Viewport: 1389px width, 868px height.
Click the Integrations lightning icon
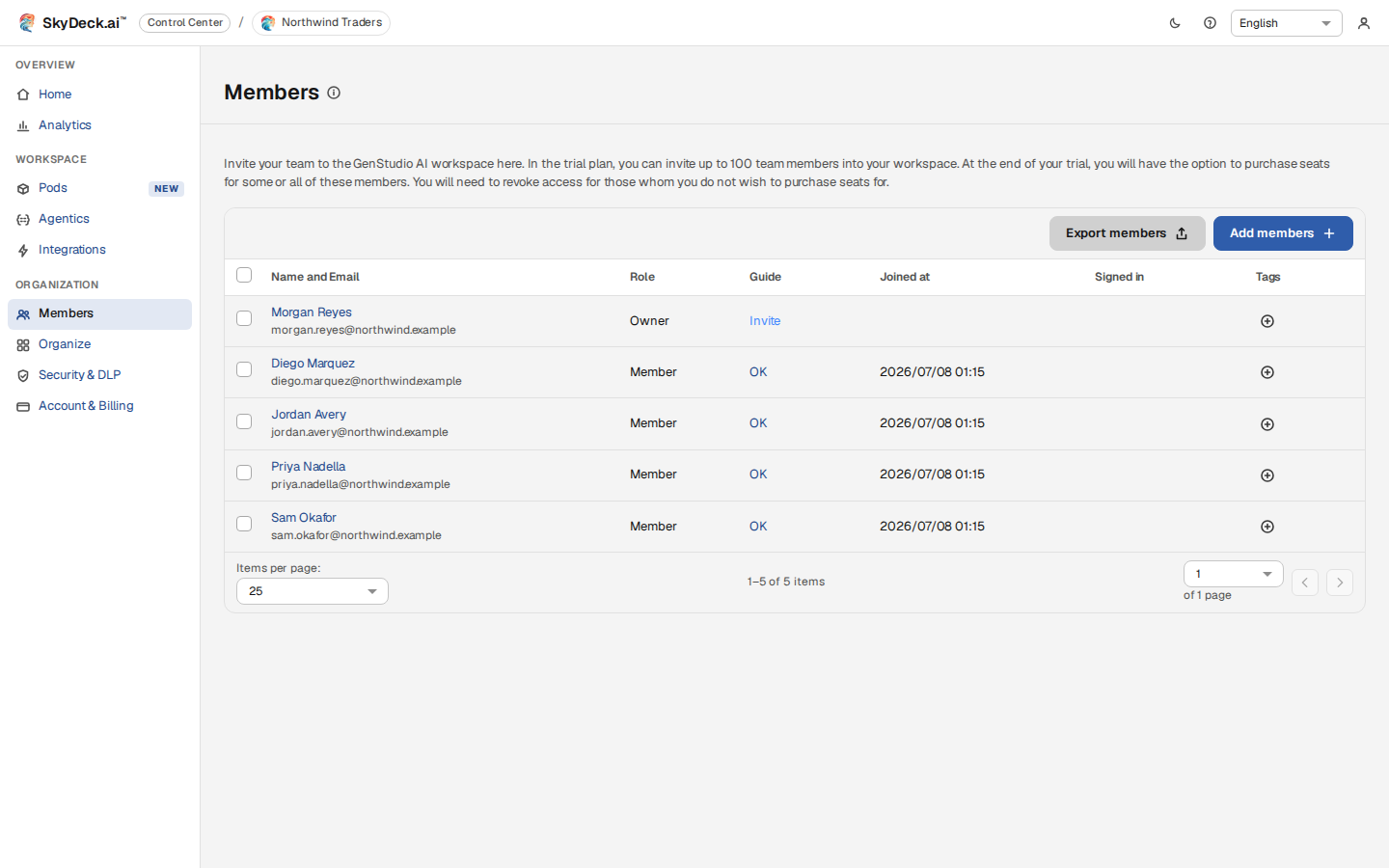(23, 251)
